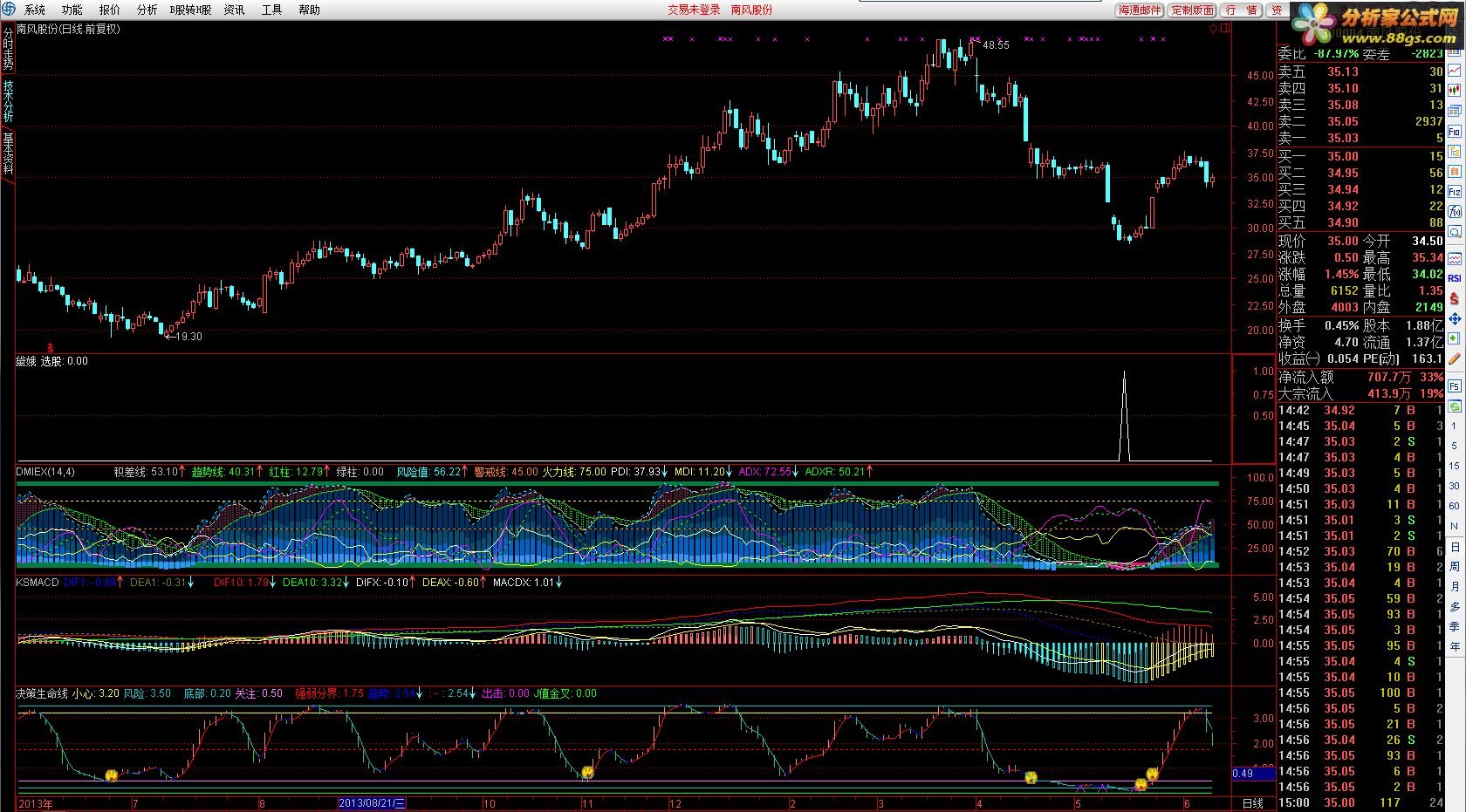Select the 5-minute period
This screenshot has width=1466, height=812.
click(x=1455, y=446)
